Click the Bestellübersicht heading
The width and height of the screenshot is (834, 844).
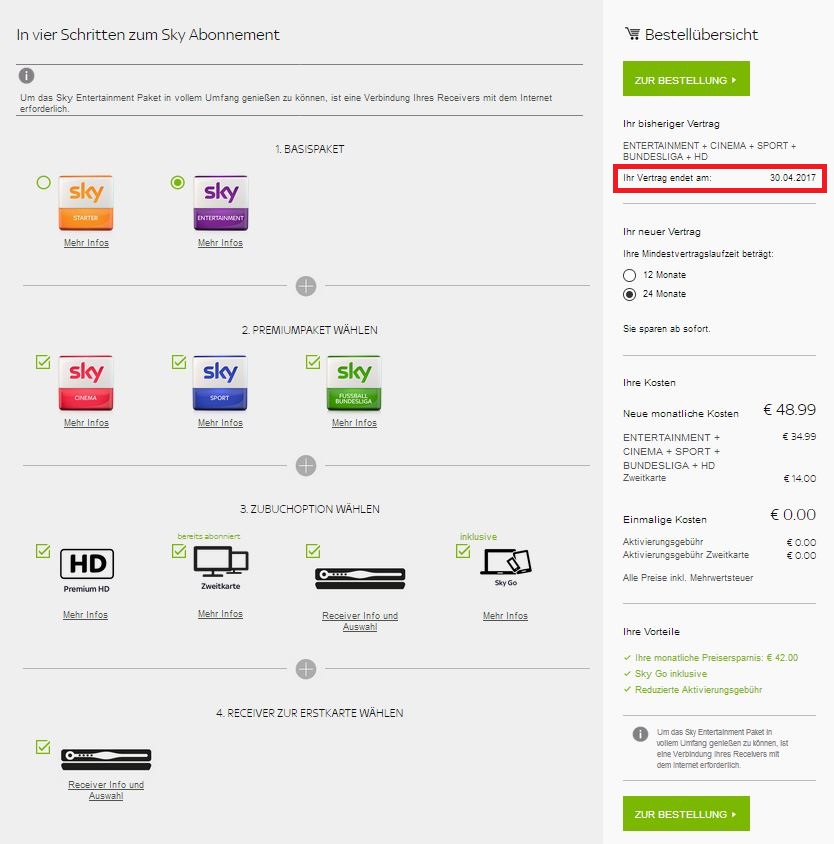click(x=702, y=35)
